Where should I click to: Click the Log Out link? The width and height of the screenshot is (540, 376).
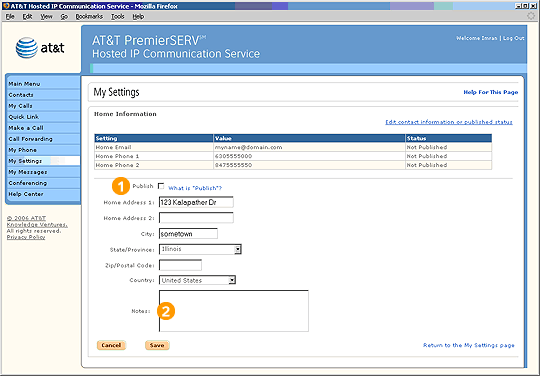tap(513, 38)
